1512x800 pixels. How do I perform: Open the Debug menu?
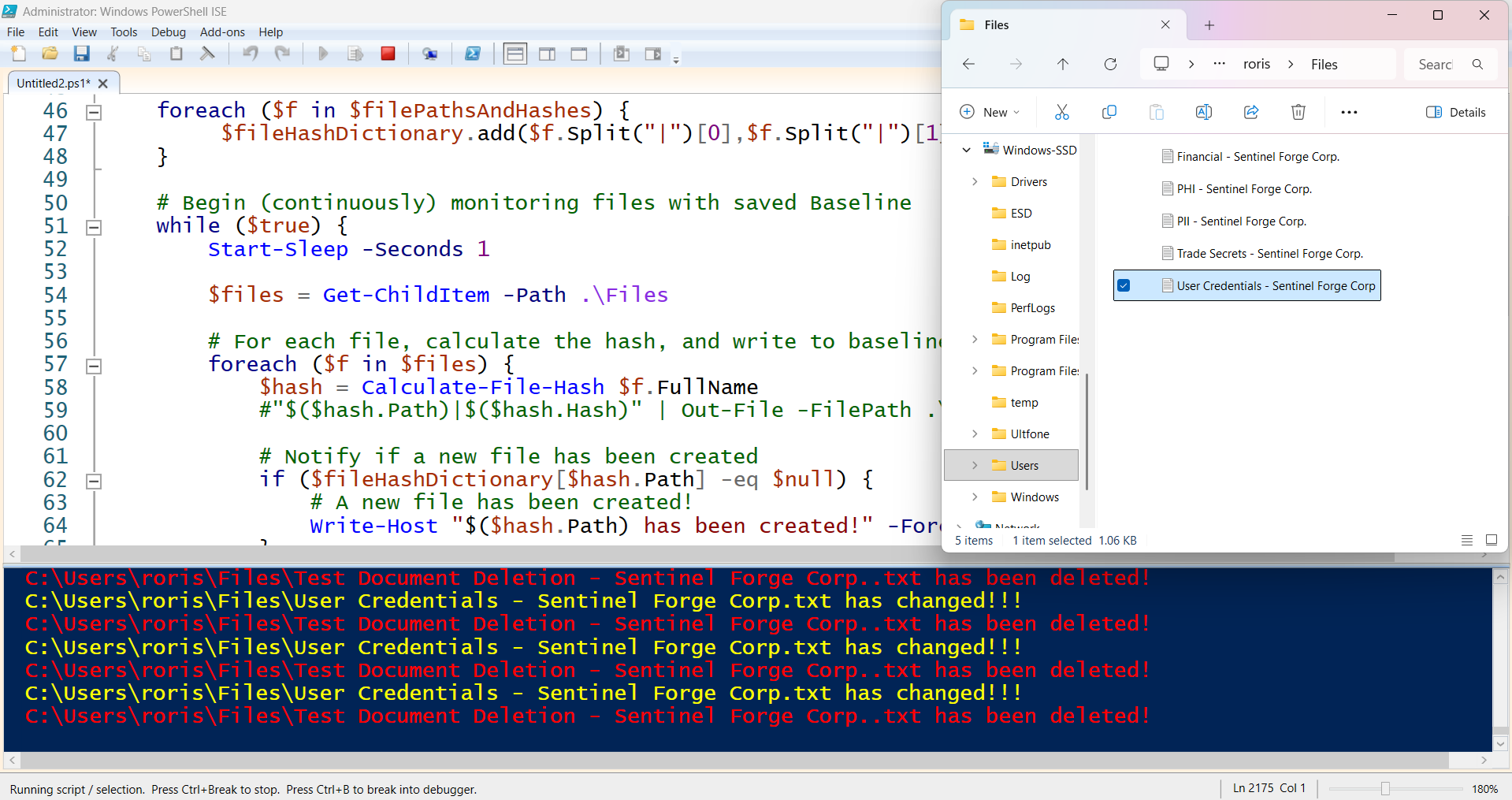pyautogui.click(x=168, y=32)
